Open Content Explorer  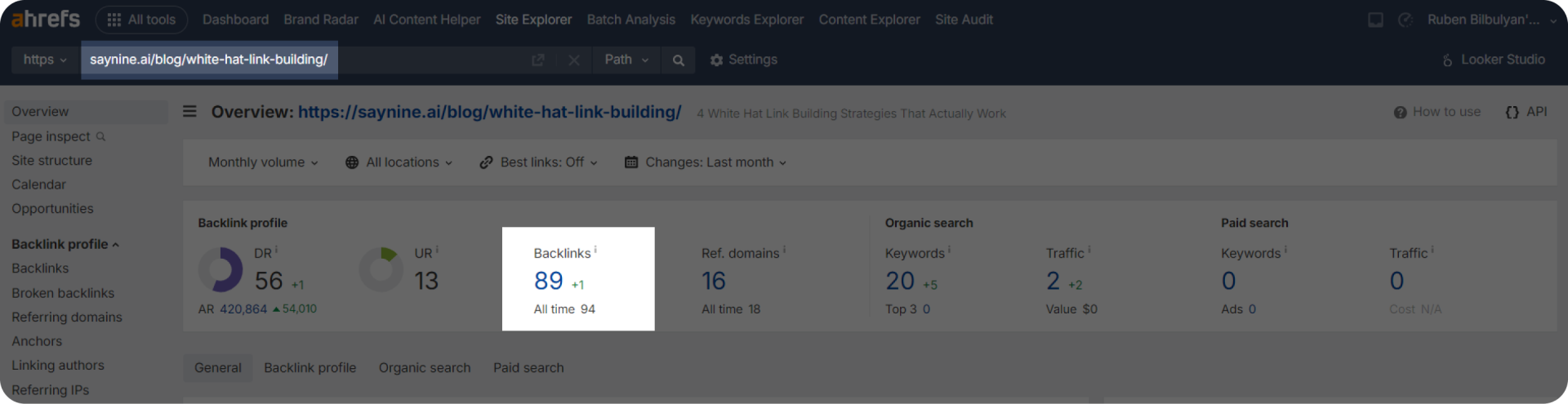[870, 20]
